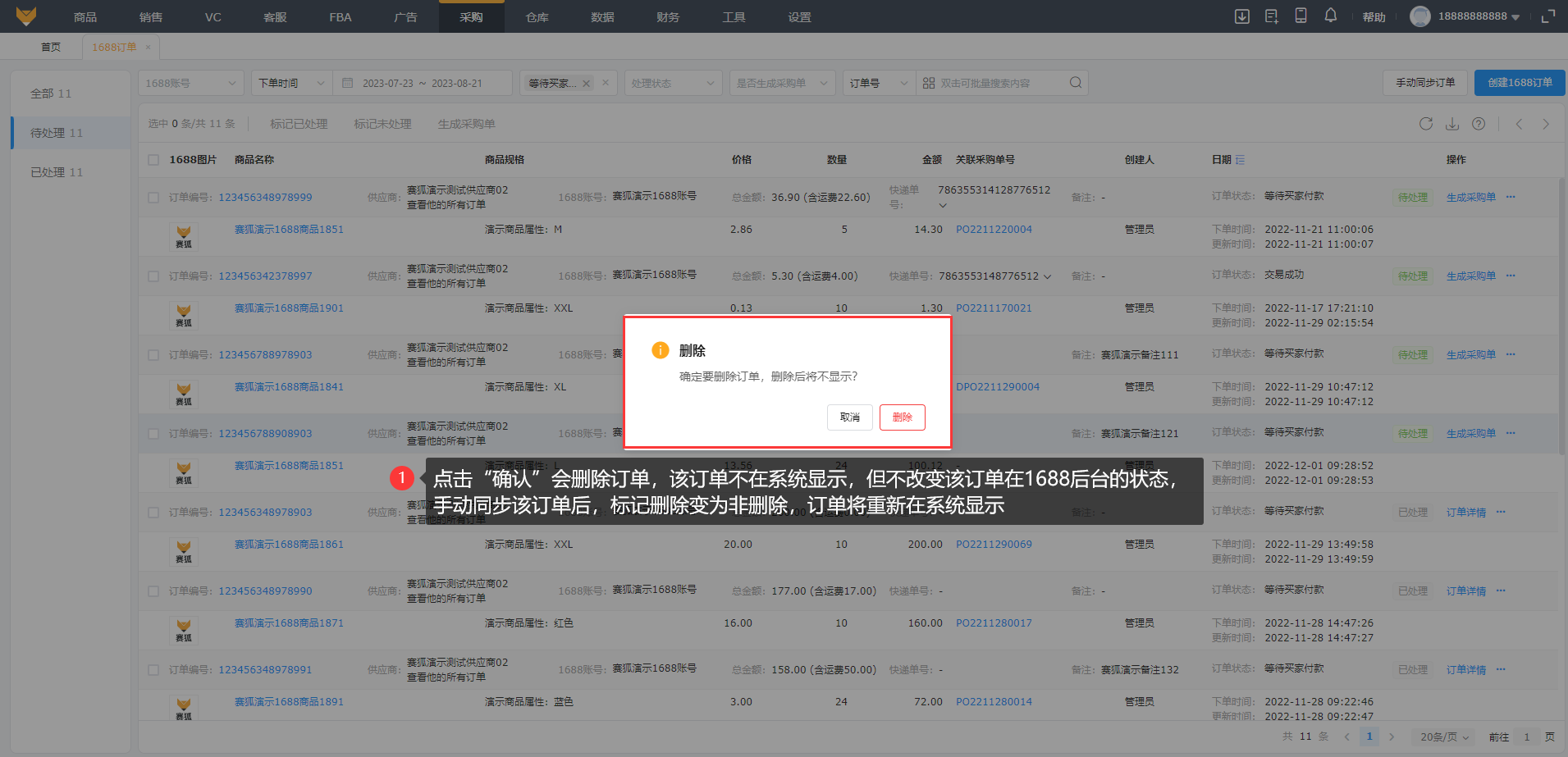Close the 1688订单 tab
The width and height of the screenshot is (1568, 757).
[x=148, y=48]
